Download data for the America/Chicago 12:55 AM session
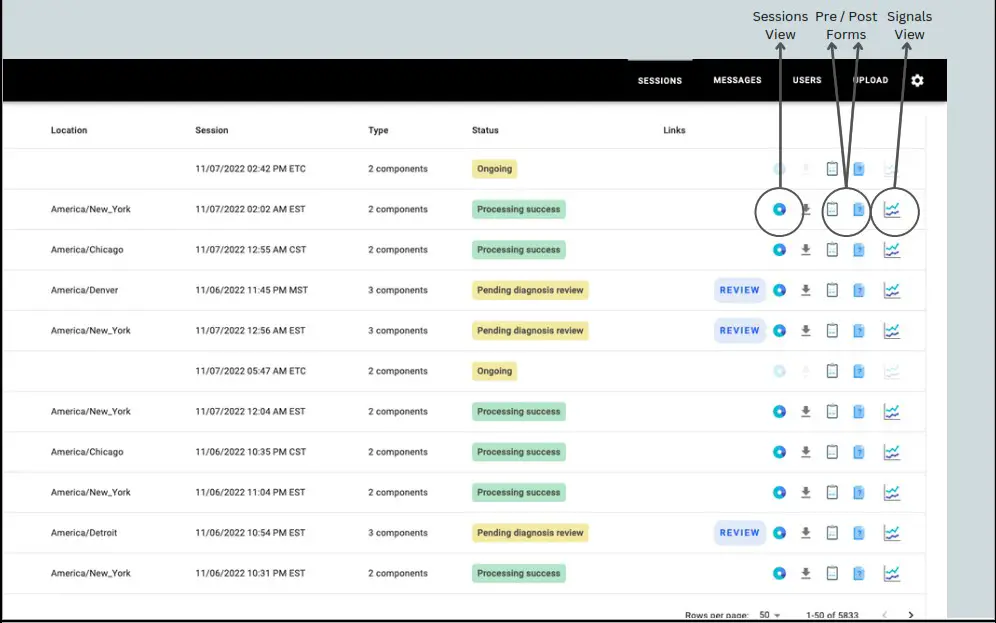The image size is (996, 623). [805, 249]
